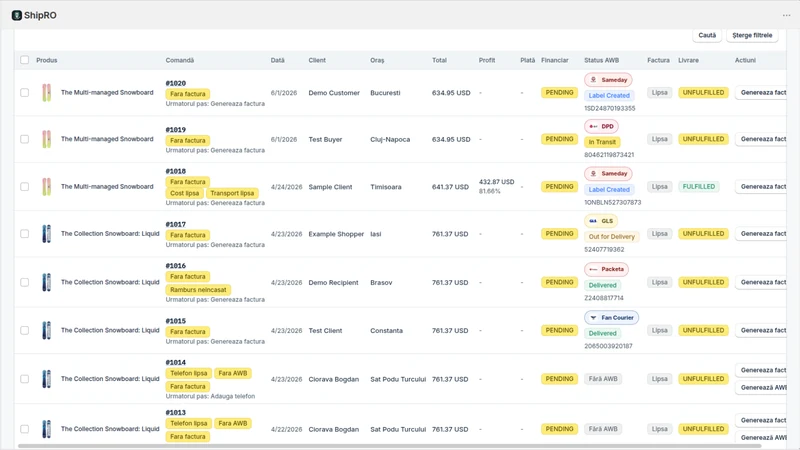Click the Livrare column header

click(x=688, y=60)
